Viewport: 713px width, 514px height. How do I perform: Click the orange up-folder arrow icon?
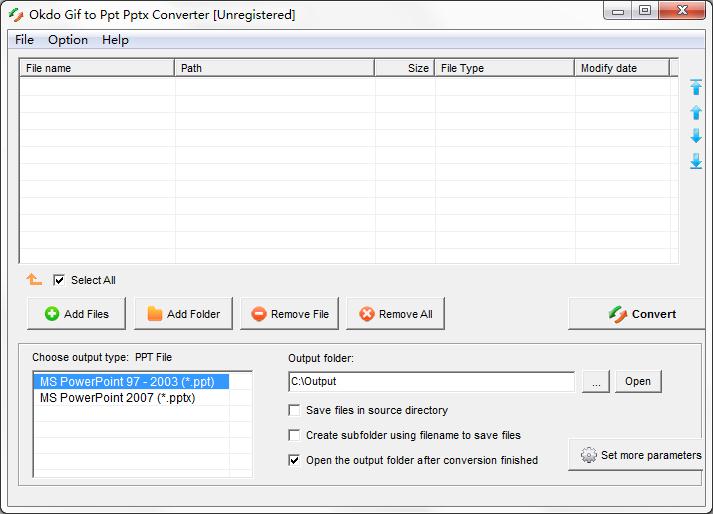tap(35, 280)
